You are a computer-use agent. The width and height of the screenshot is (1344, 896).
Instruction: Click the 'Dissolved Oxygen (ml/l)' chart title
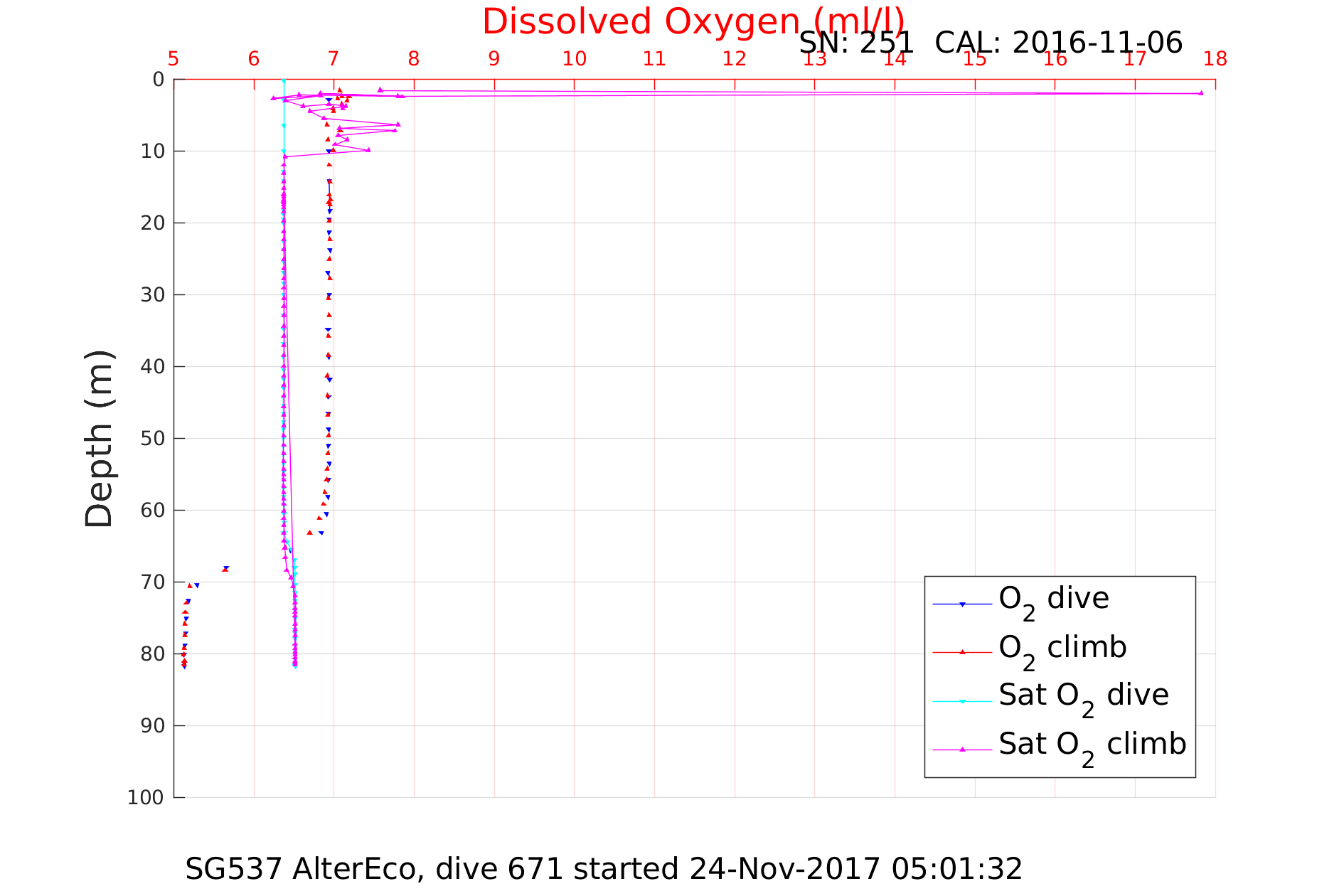(x=693, y=21)
